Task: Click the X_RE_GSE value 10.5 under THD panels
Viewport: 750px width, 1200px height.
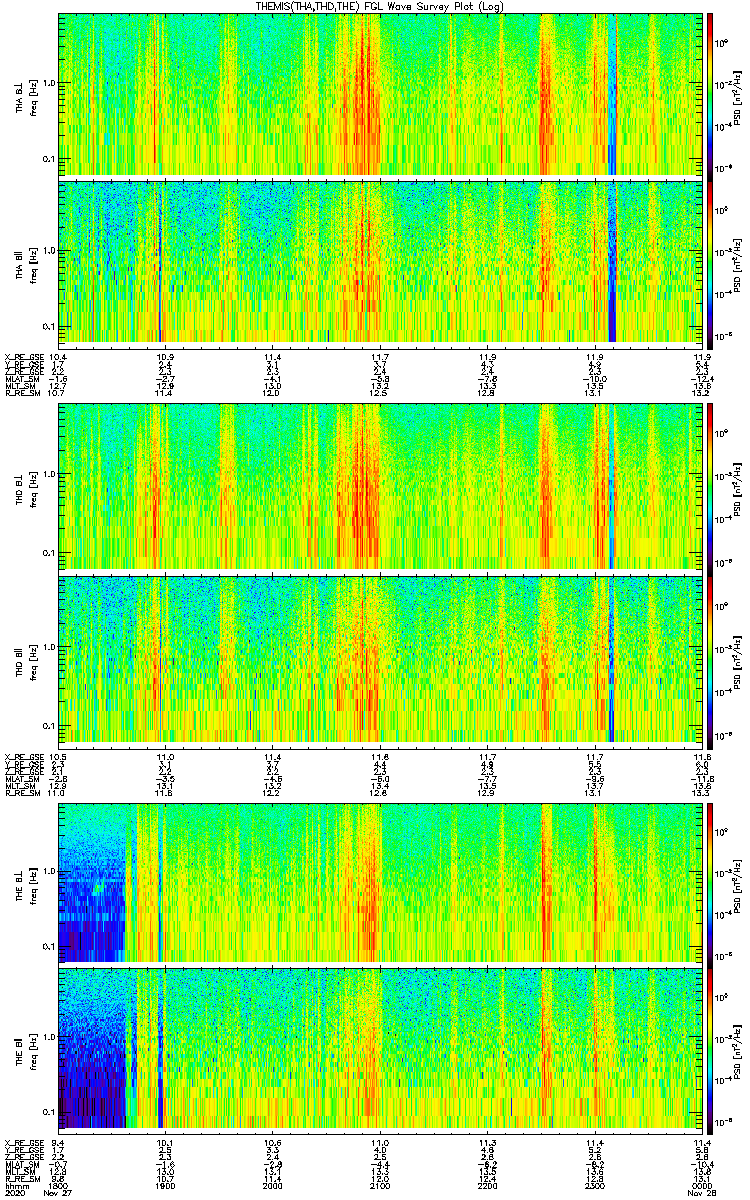Action: pos(58,756)
